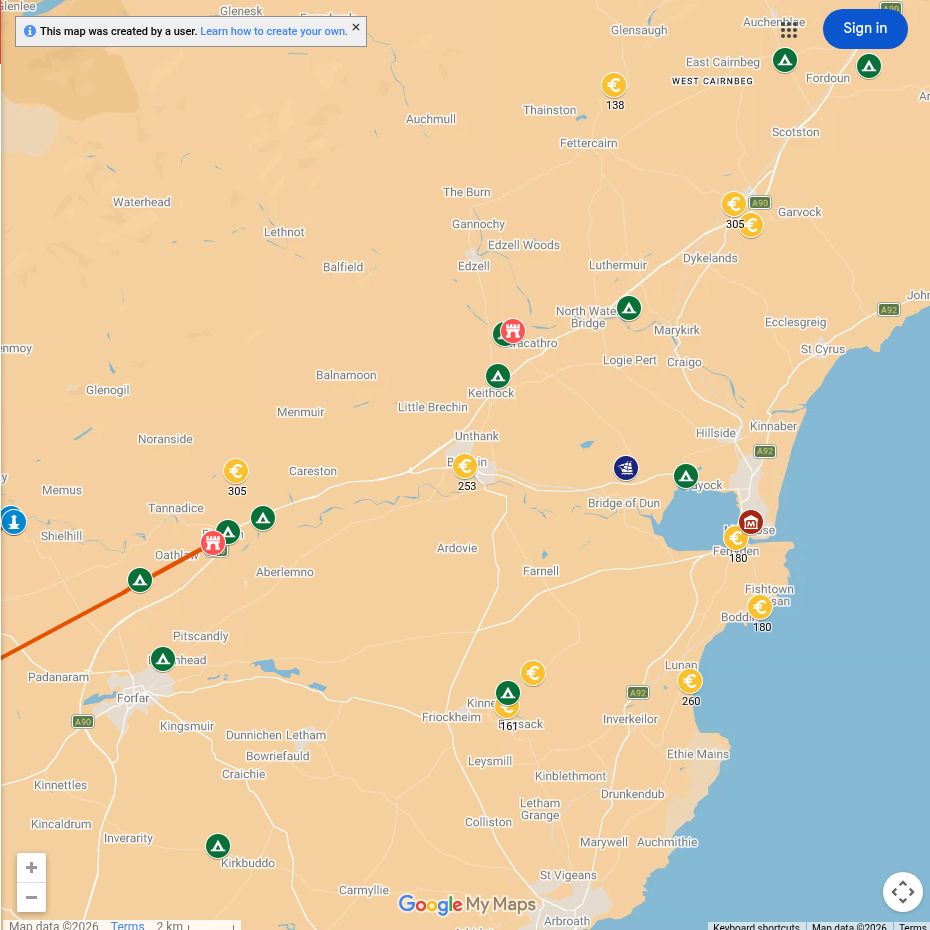Click the Sign in button
930x930 pixels.
click(x=865, y=28)
